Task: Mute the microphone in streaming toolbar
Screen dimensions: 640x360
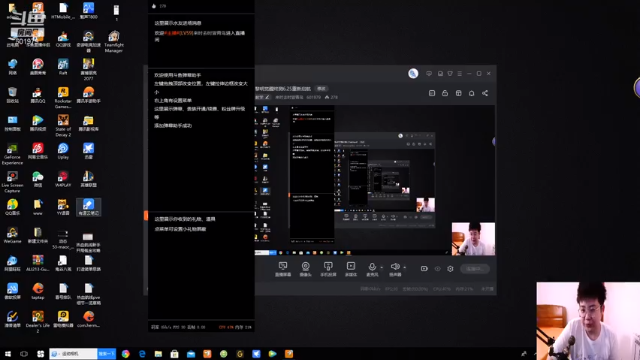Action: 372,269
